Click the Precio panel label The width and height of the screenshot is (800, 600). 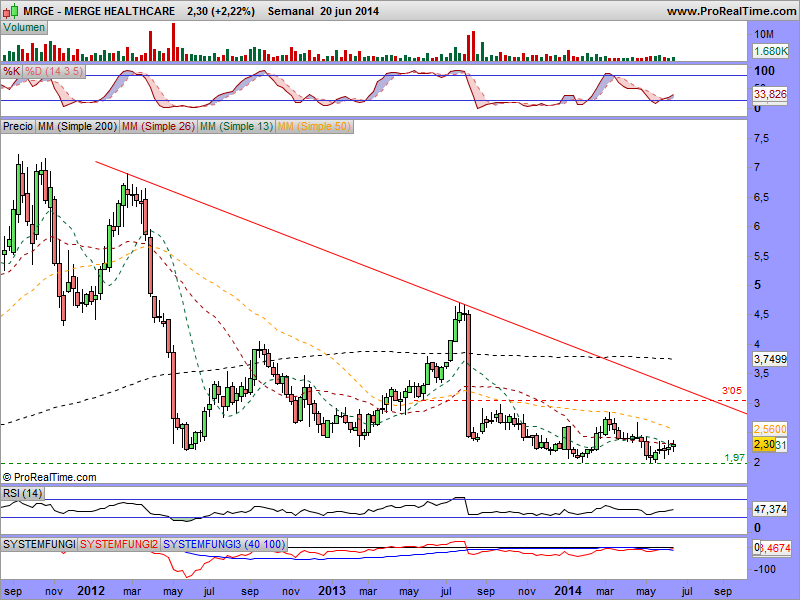tap(18, 126)
